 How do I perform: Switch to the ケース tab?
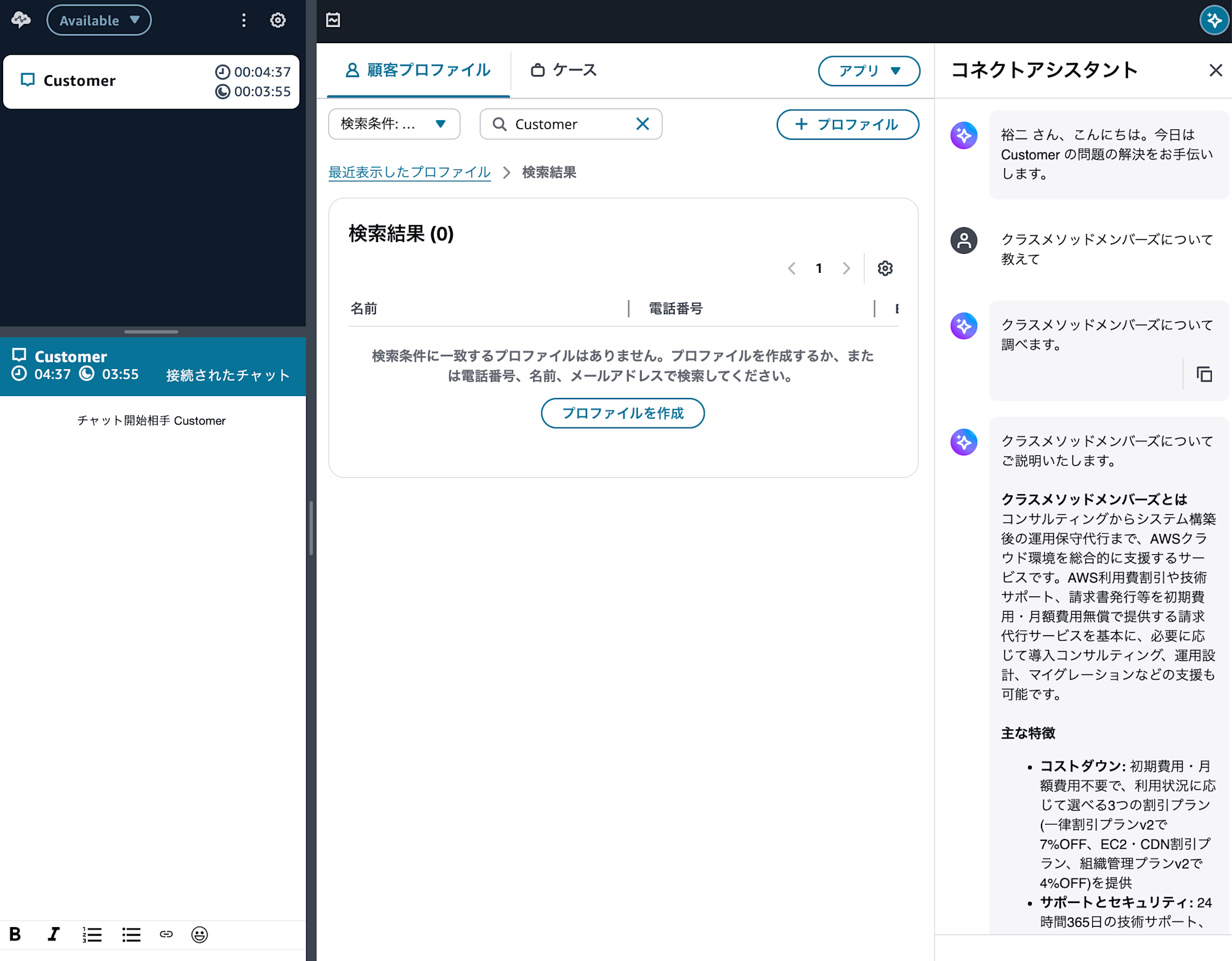564,70
